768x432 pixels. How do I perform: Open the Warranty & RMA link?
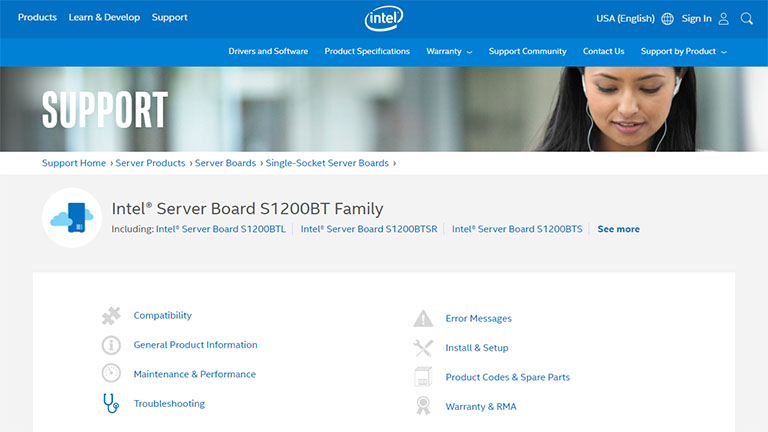pos(481,407)
